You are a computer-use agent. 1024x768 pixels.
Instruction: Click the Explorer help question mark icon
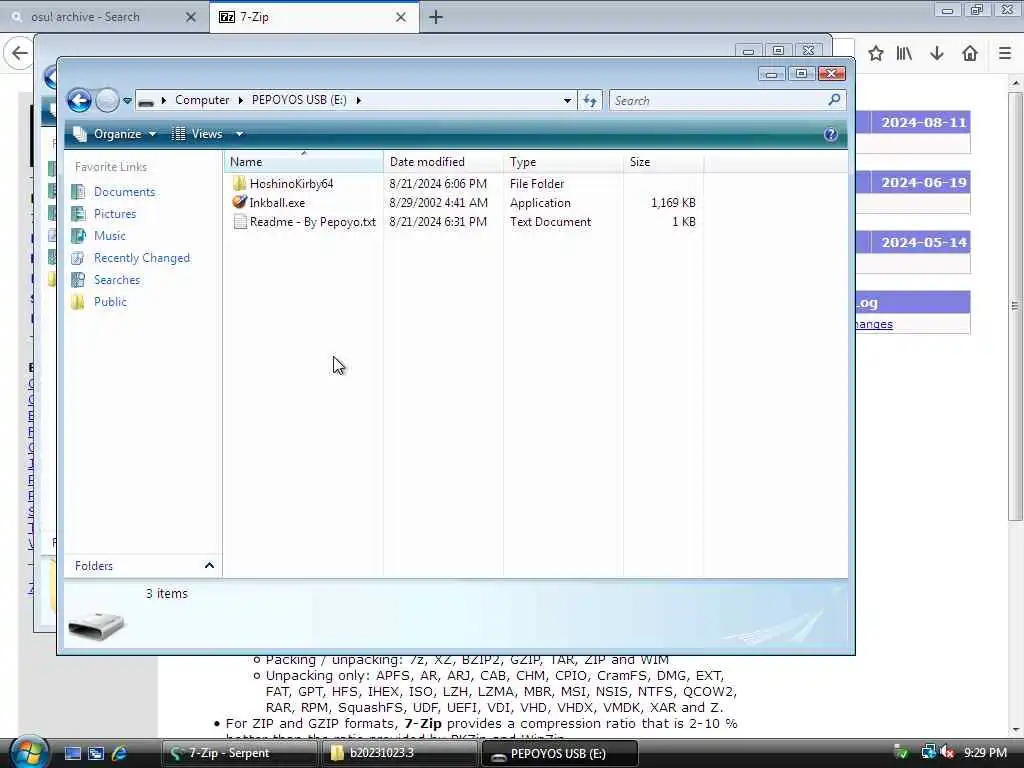click(x=831, y=134)
